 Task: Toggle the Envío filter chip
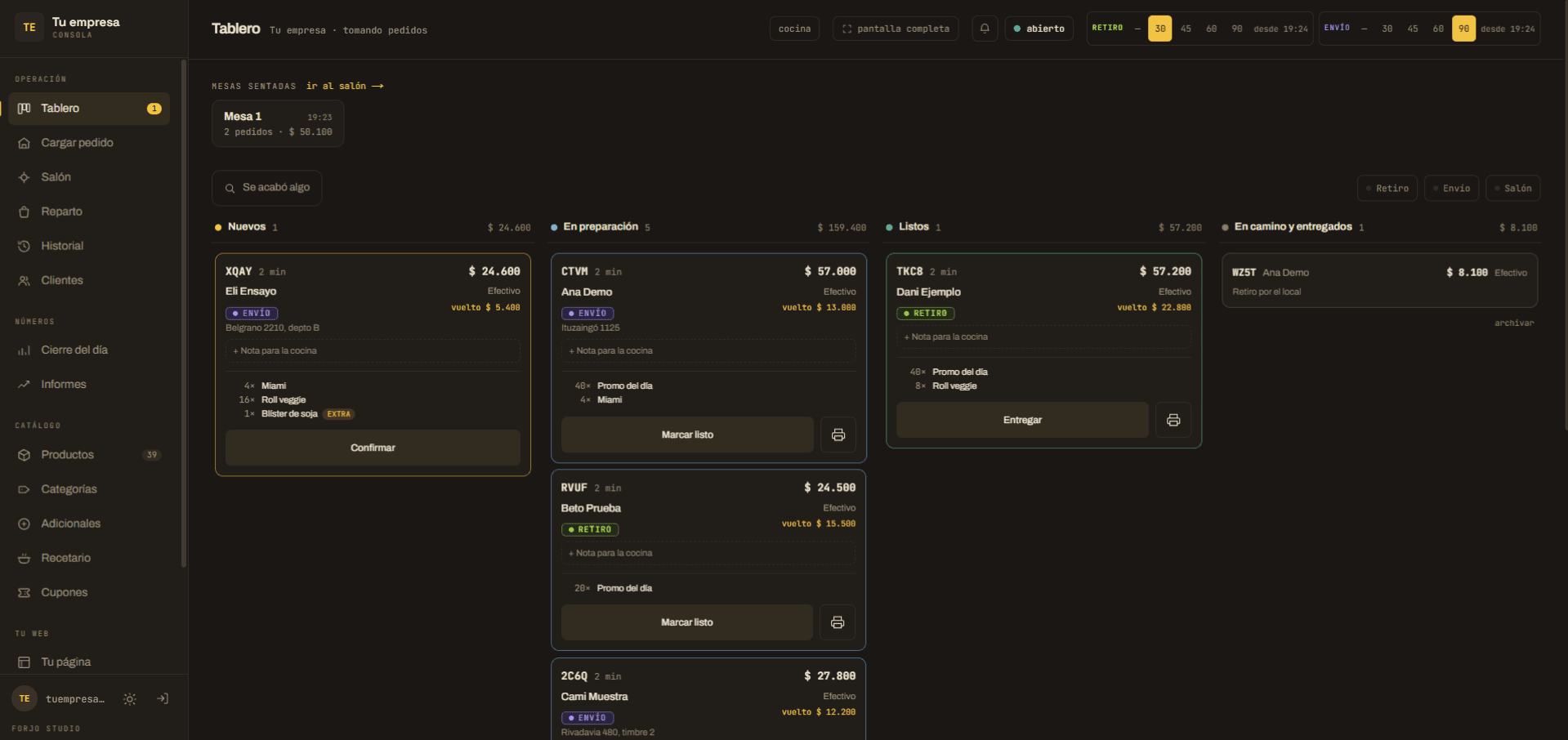tap(1451, 188)
